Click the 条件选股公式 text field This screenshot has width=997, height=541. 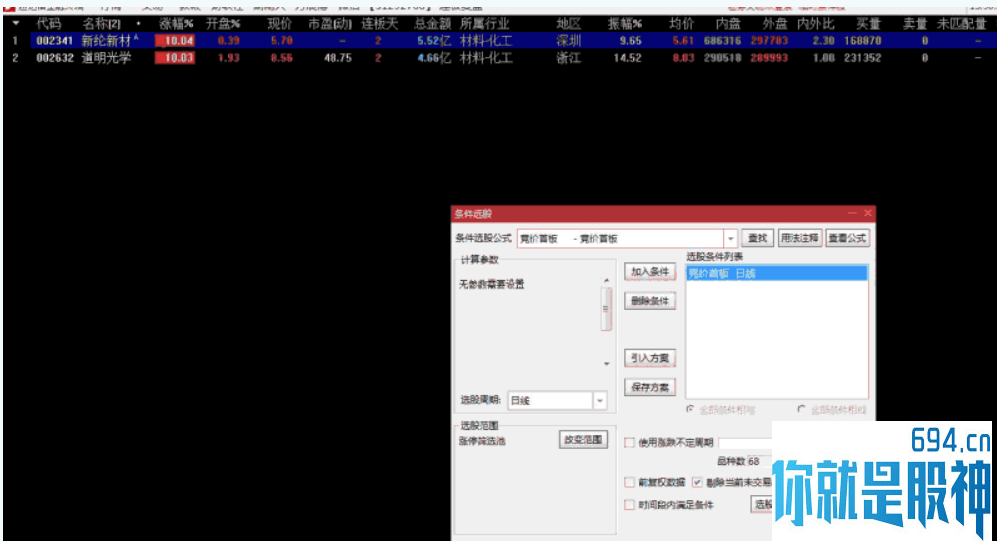tap(621, 238)
